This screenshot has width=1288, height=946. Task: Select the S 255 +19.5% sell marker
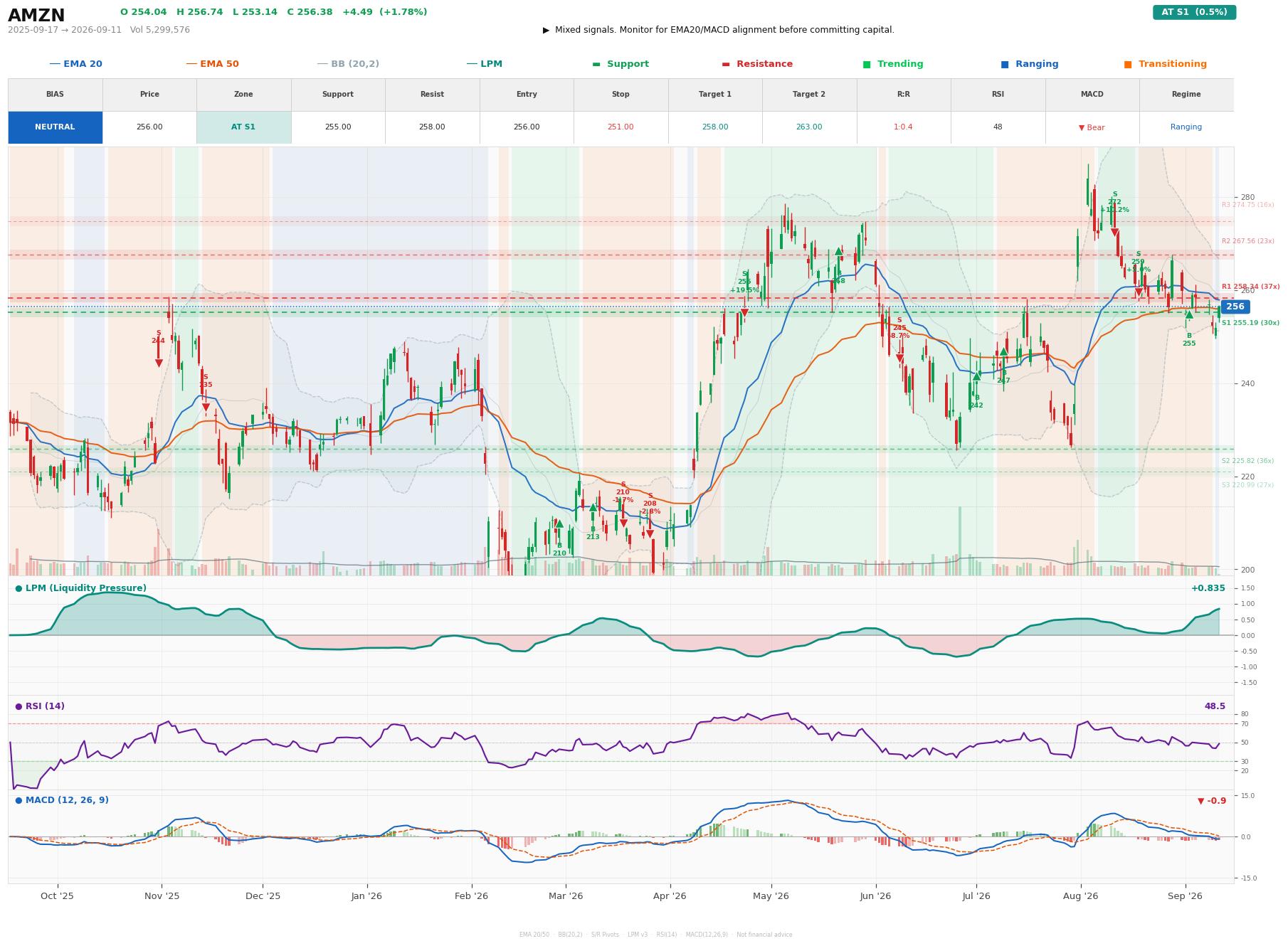[x=744, y=312]
